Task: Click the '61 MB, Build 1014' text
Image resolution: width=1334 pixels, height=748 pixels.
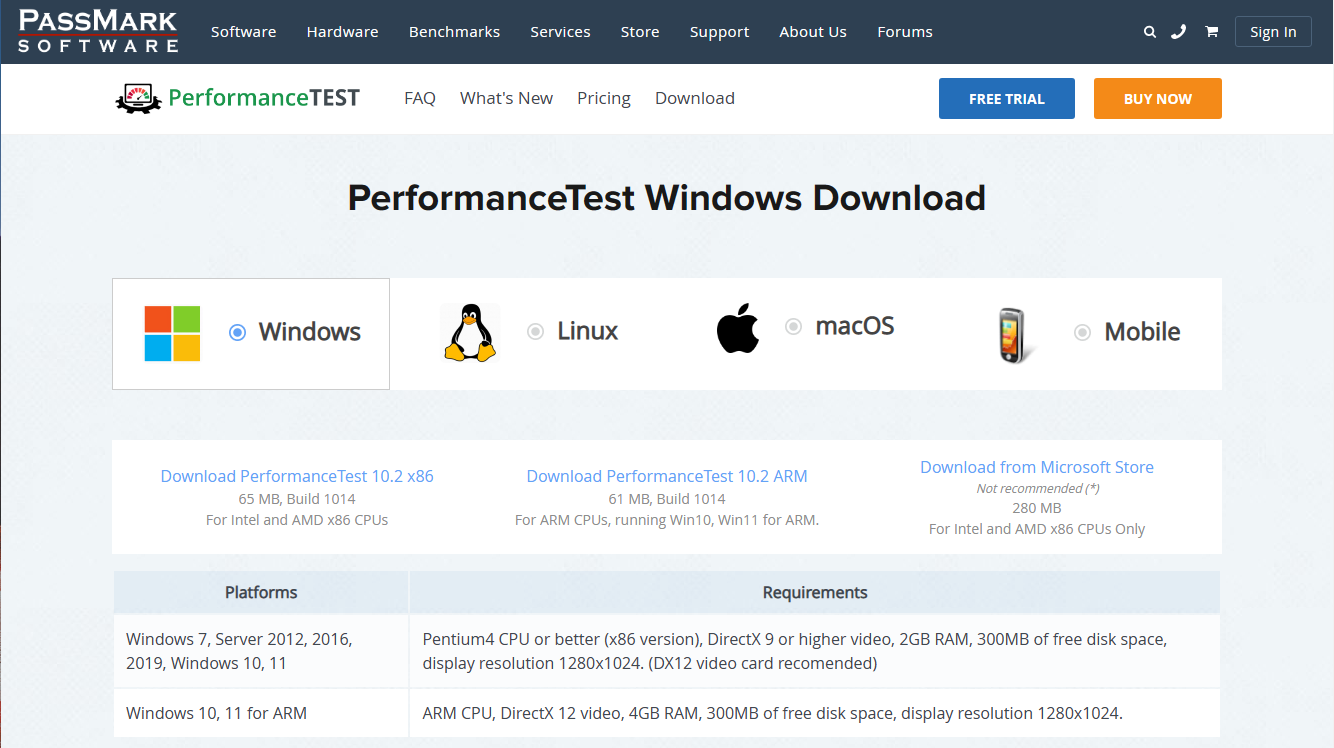Action: pos(667,498)
